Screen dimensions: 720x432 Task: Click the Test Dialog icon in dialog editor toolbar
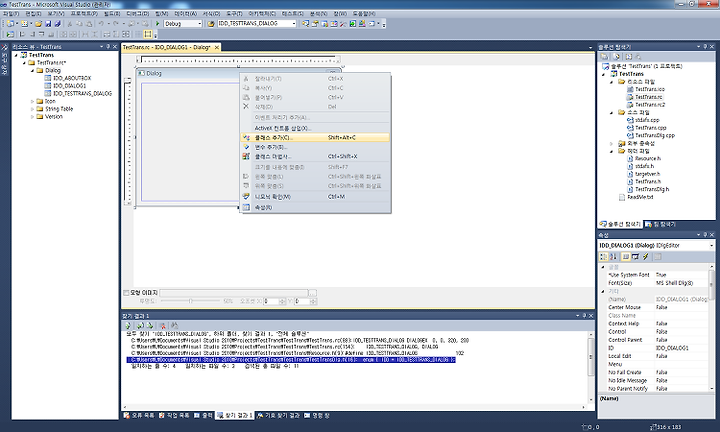(x=11, y=34)
